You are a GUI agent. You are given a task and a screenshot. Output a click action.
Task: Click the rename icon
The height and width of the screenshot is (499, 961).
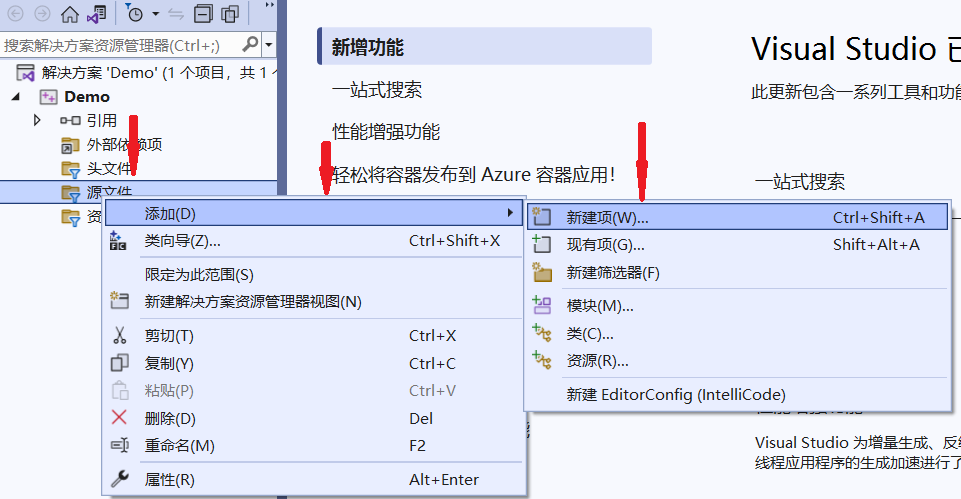click(x=119, y=445)
